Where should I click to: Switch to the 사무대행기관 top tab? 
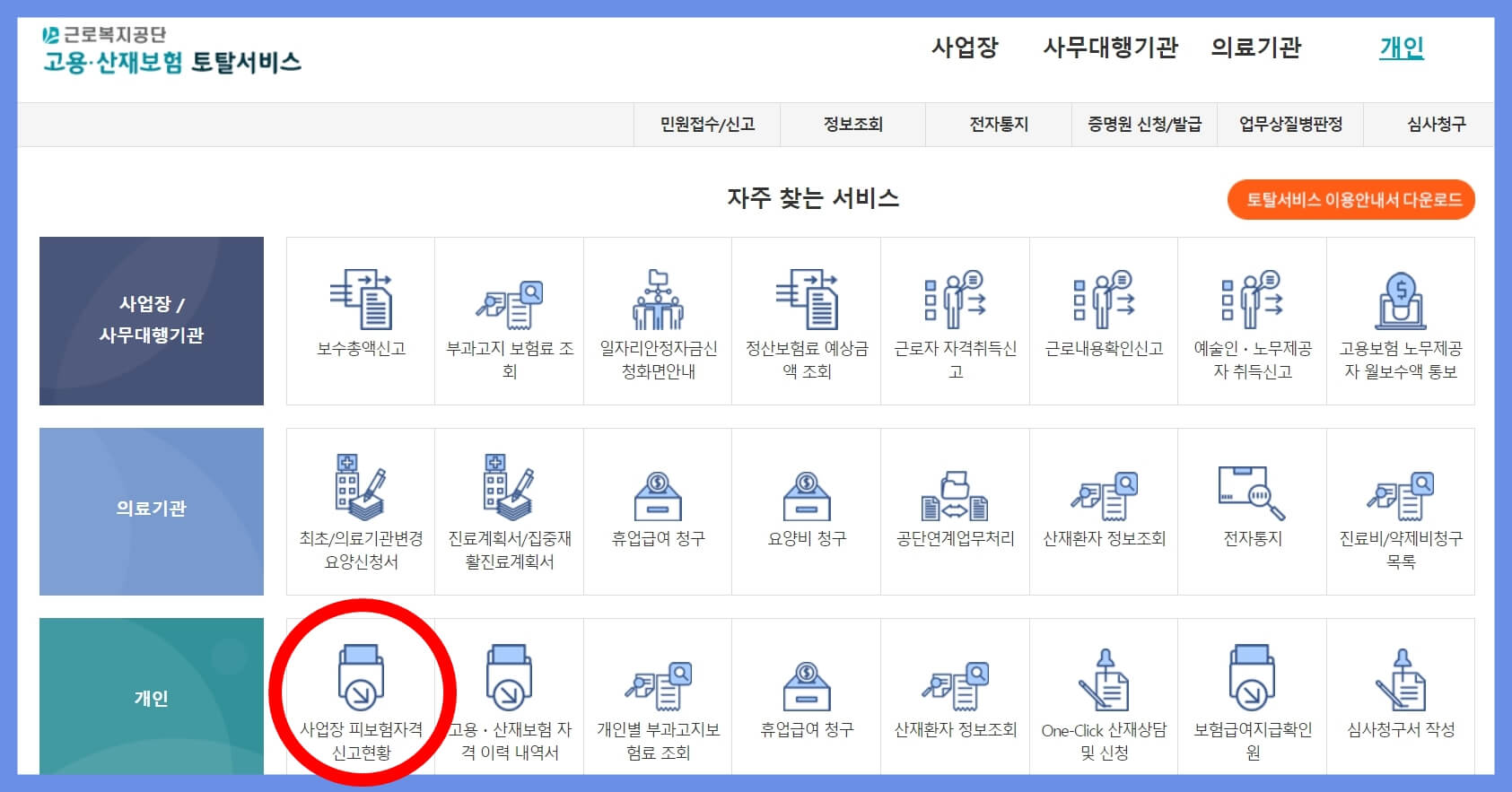click(x=1110, y=47)
